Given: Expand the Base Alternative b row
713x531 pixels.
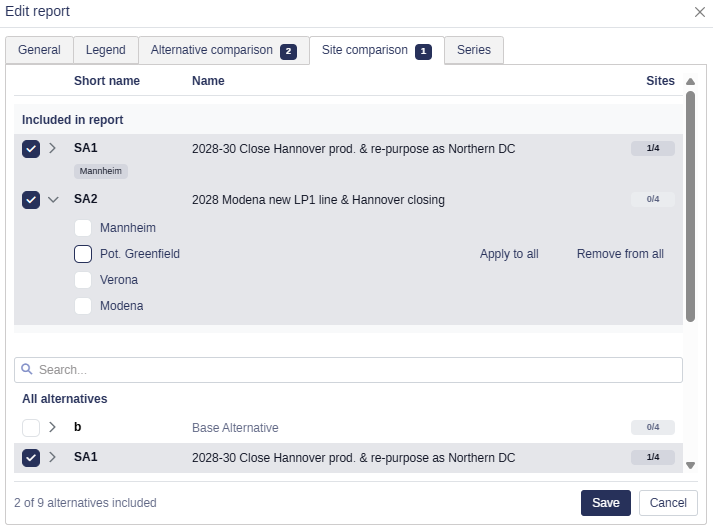Looking at the screenshot, I should (53, 427).
